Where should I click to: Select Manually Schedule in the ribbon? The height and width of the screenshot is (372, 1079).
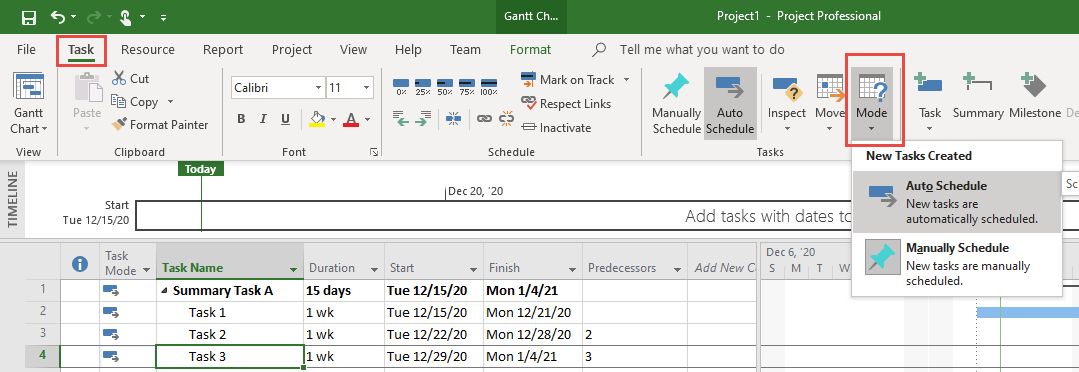coord(676,103)
